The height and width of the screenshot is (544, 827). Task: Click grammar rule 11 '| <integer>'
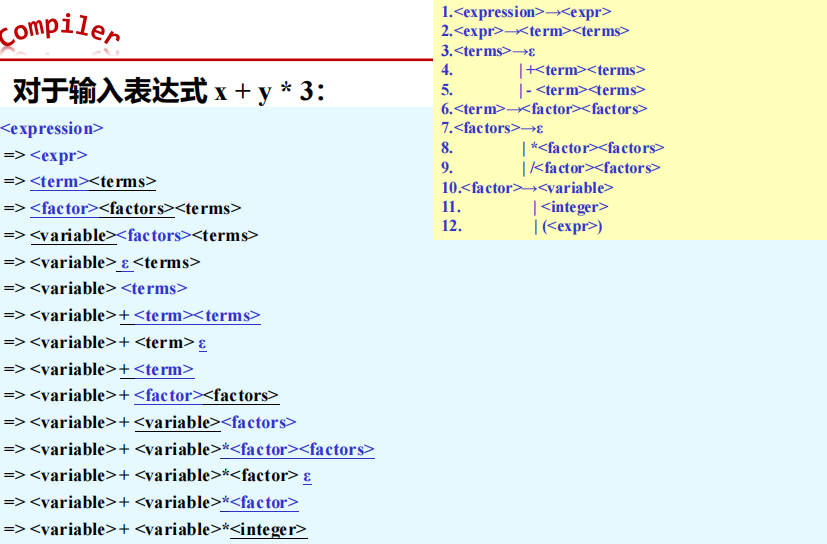click(x=525, y=207)
